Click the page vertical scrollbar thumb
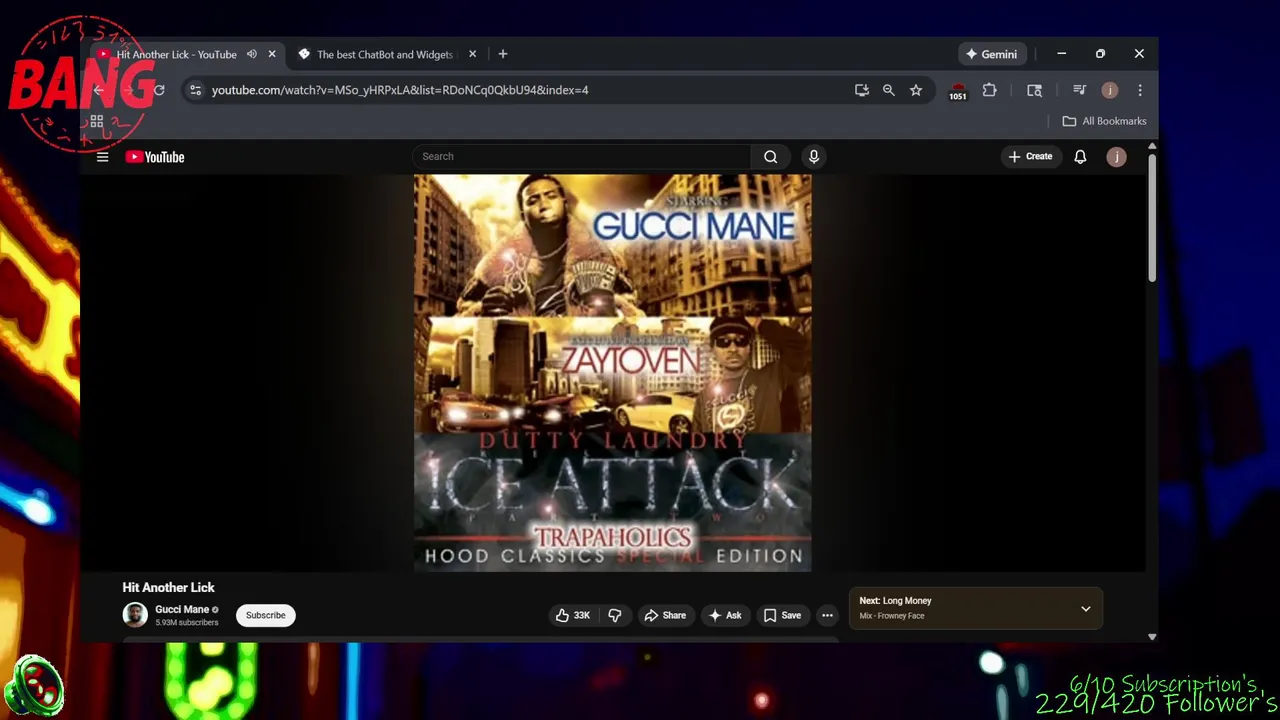 (1152, 218)
